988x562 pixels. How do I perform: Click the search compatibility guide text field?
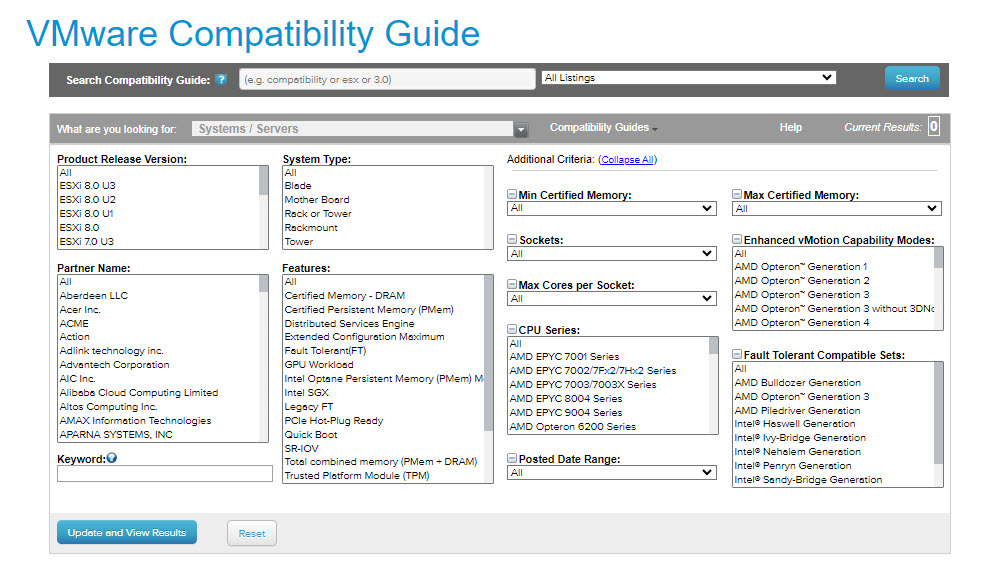[387, 79]
